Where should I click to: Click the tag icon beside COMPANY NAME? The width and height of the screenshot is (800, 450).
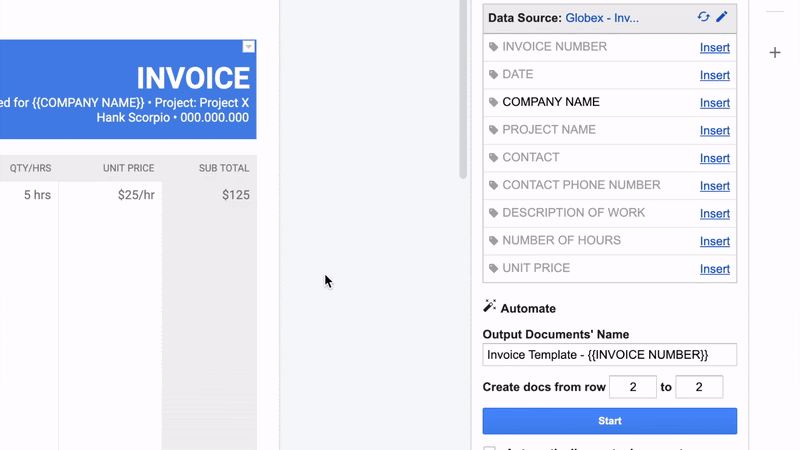[x=493, y=102]
